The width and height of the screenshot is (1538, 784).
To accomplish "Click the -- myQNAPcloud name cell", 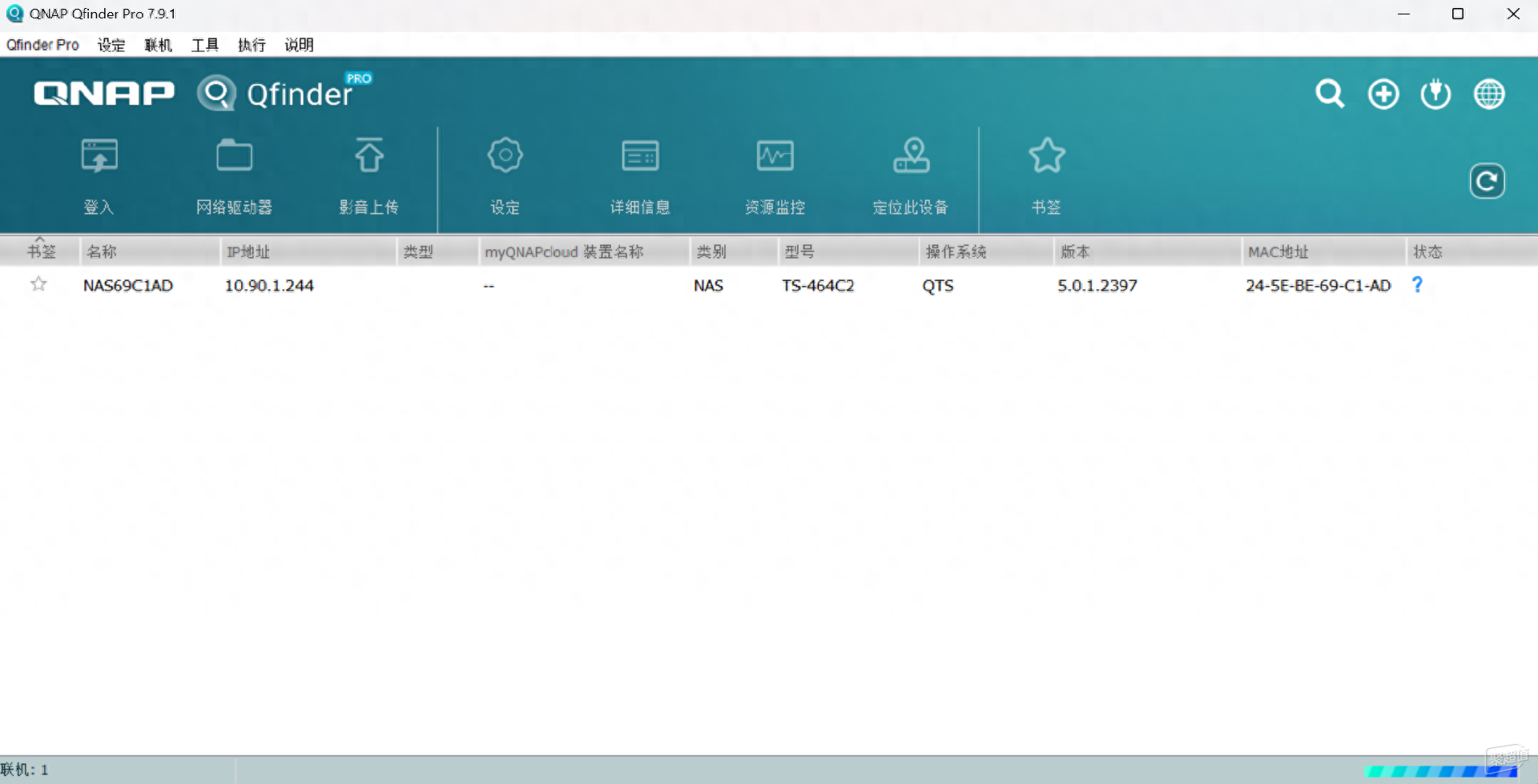I will pos(489,286).
